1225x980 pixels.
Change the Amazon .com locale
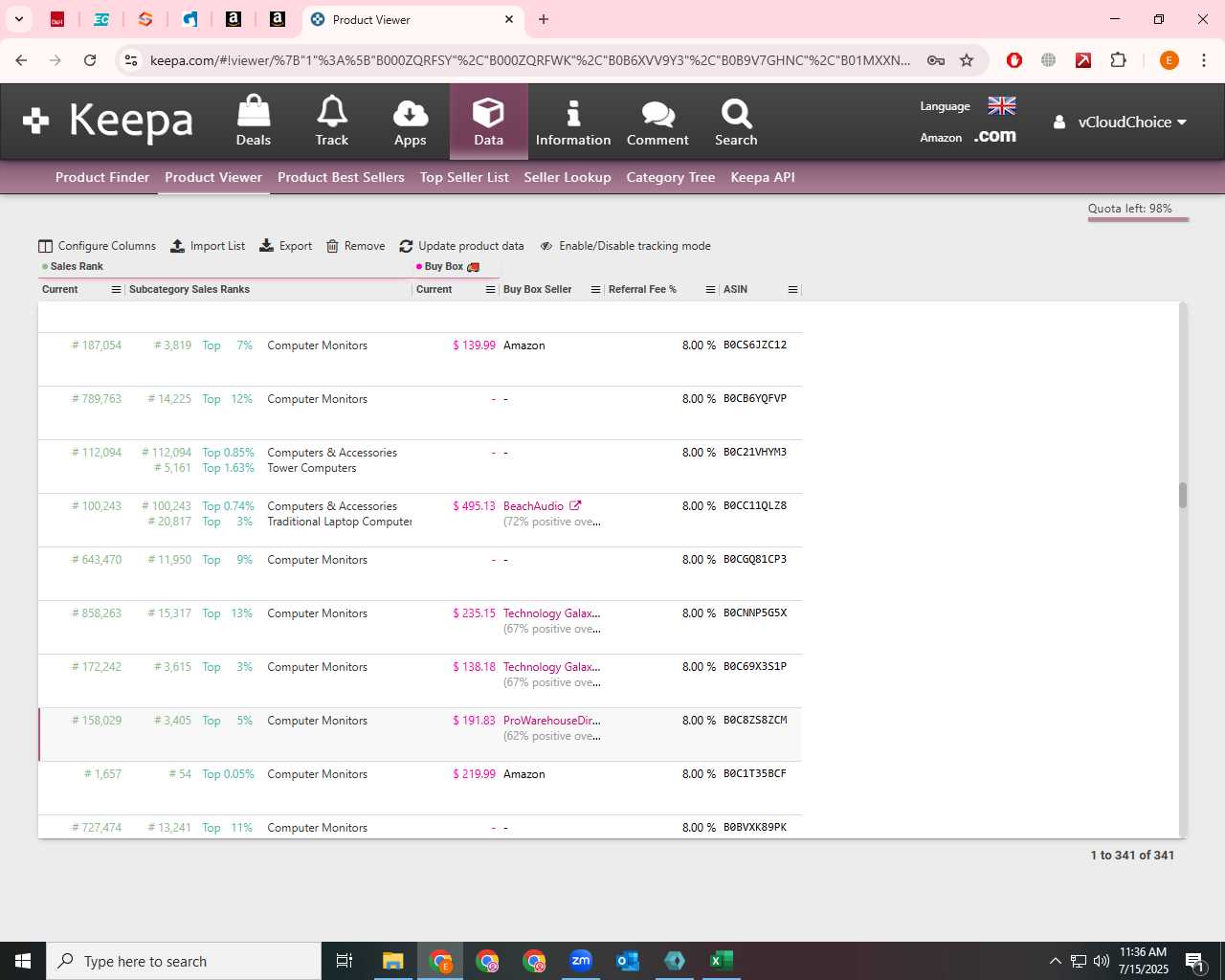pyautogui.click(x=995, y=136)
